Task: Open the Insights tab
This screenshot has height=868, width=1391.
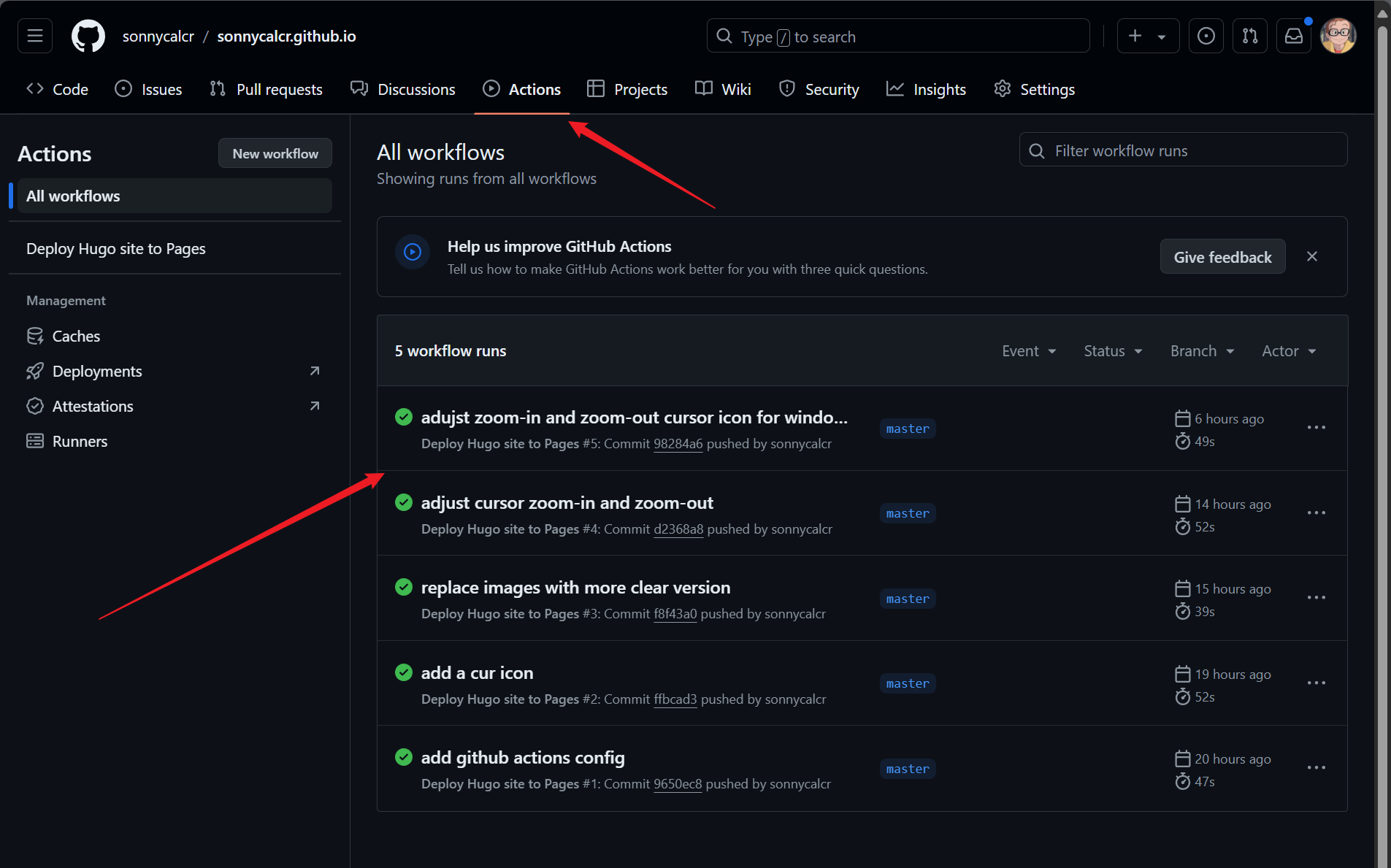Action: (x=927, y=89)
